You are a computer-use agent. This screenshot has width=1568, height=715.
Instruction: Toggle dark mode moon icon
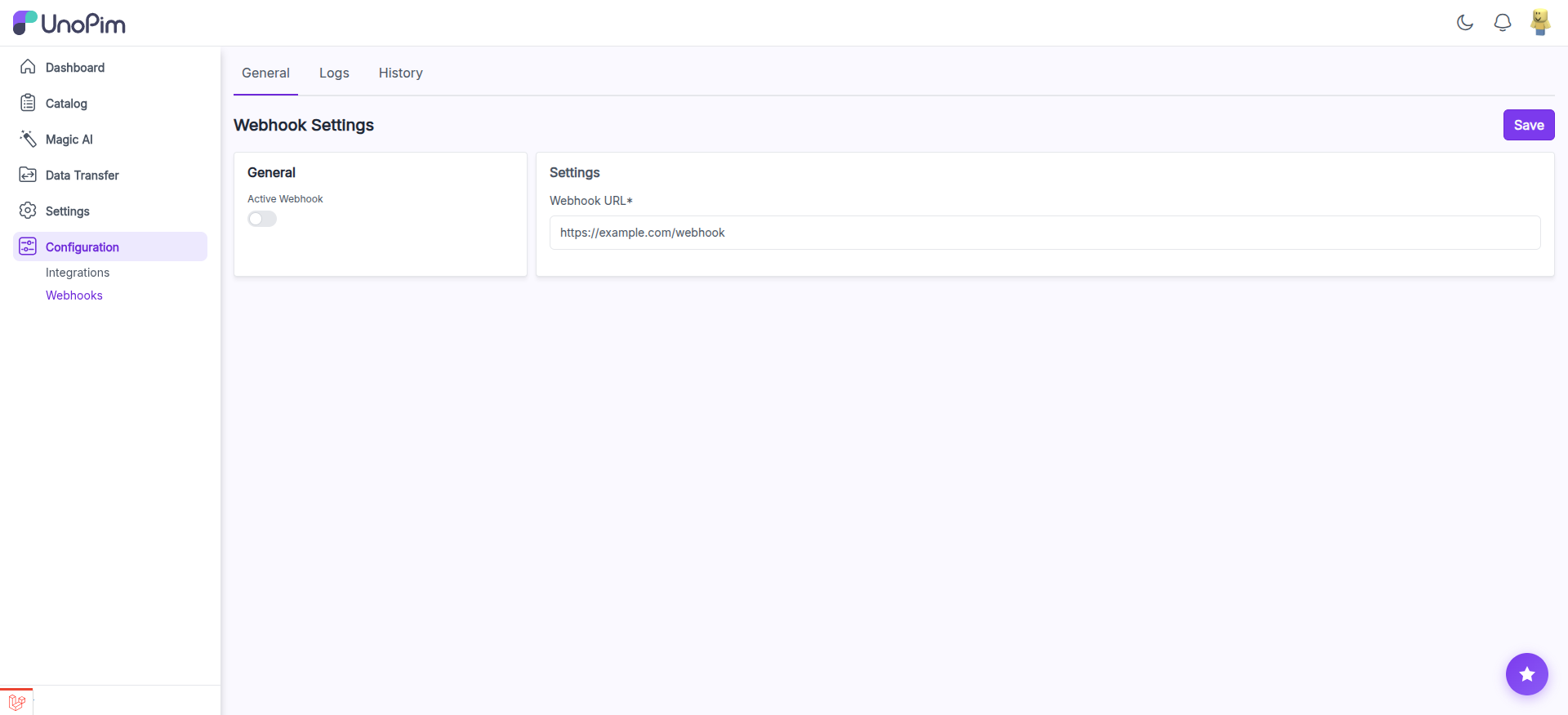[1465, 23]
